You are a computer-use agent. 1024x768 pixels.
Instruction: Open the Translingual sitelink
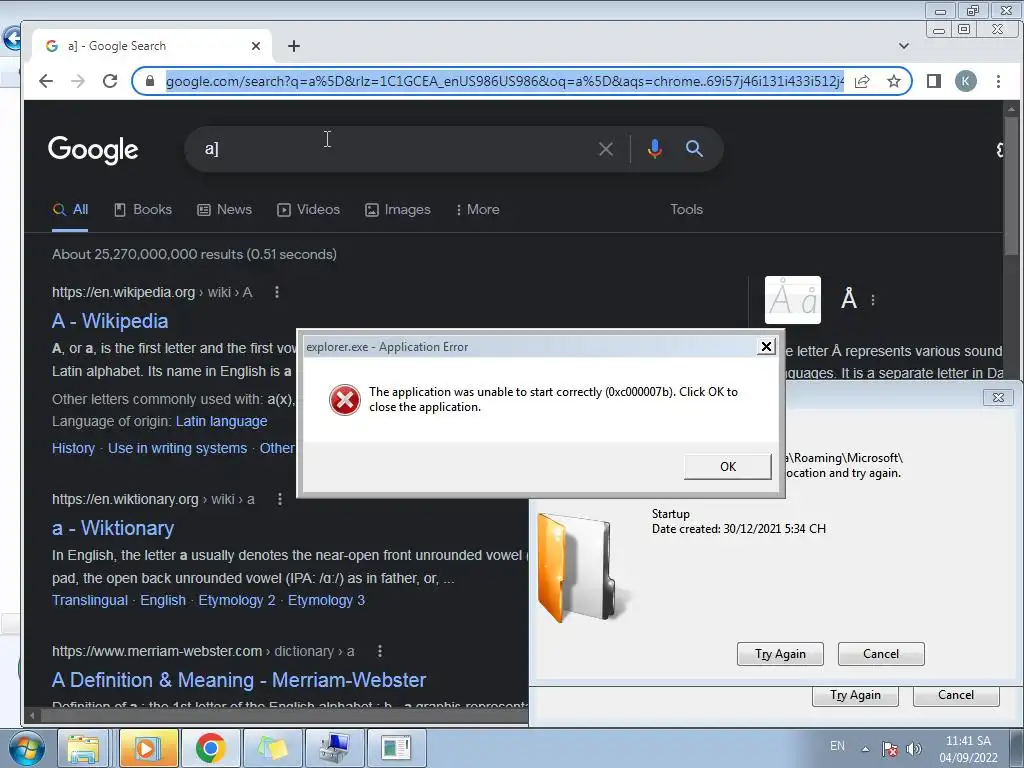[90, 600]
